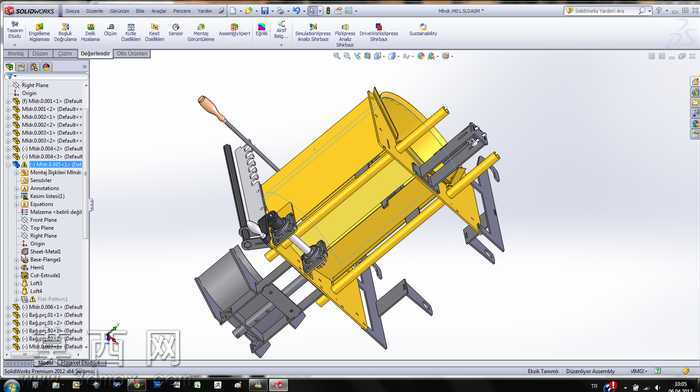Switch to the Çizim ribbon tab
The height and width of the screenshot is (392, 700).
[65, 54]
